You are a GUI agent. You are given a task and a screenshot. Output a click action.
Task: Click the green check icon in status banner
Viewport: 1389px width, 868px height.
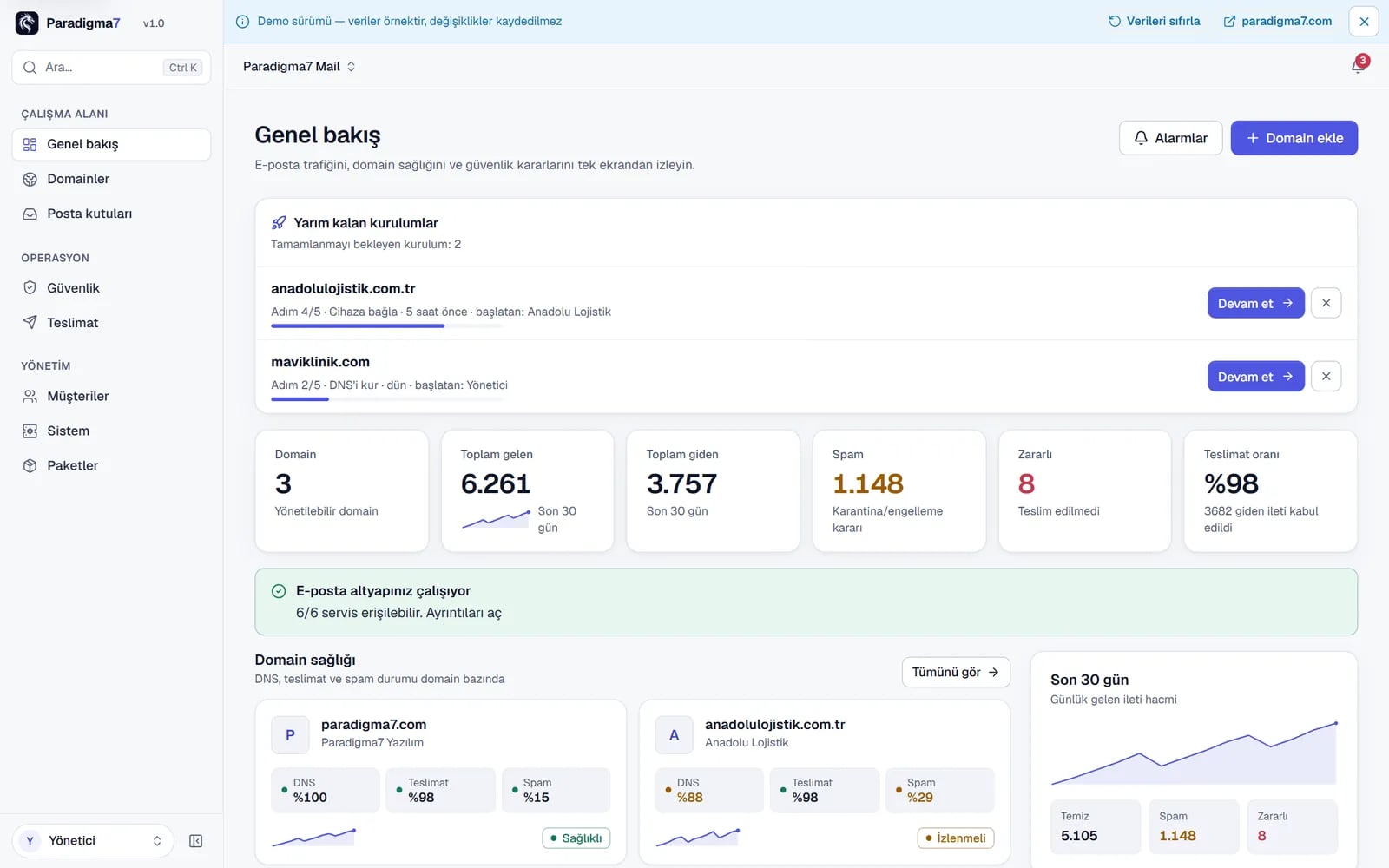point(279,591)
